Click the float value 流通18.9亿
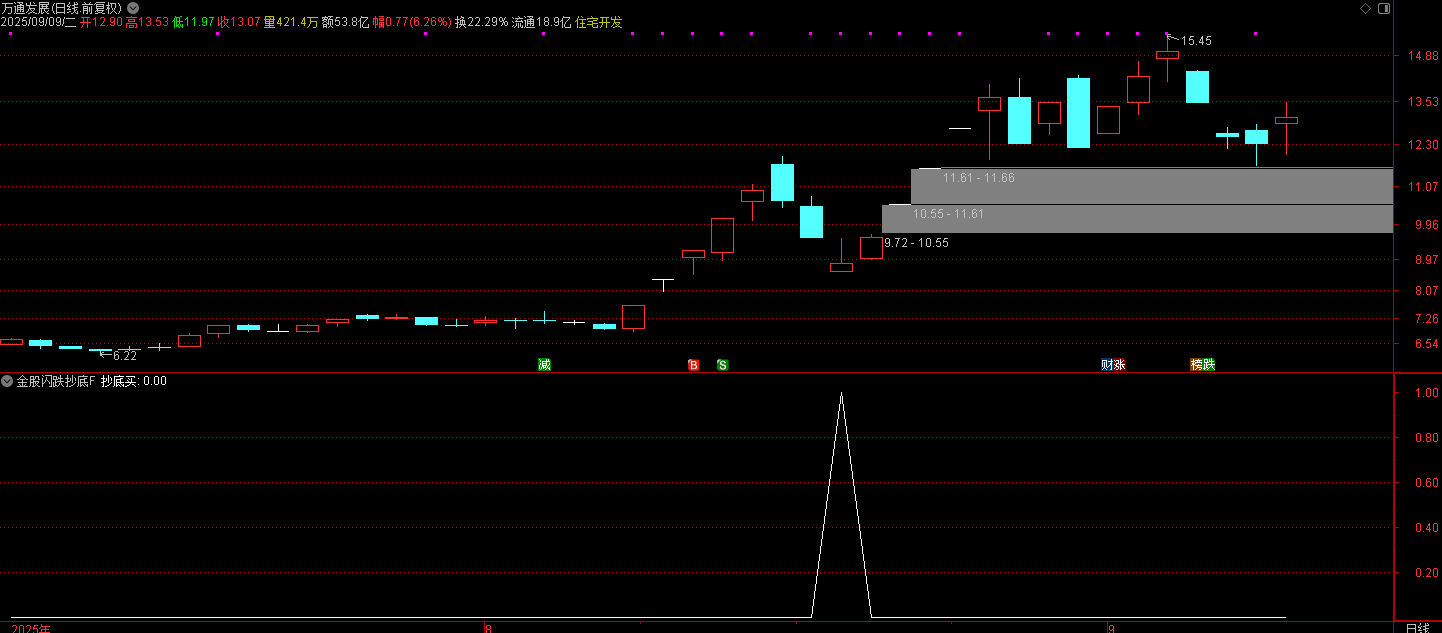 [542, 22]
